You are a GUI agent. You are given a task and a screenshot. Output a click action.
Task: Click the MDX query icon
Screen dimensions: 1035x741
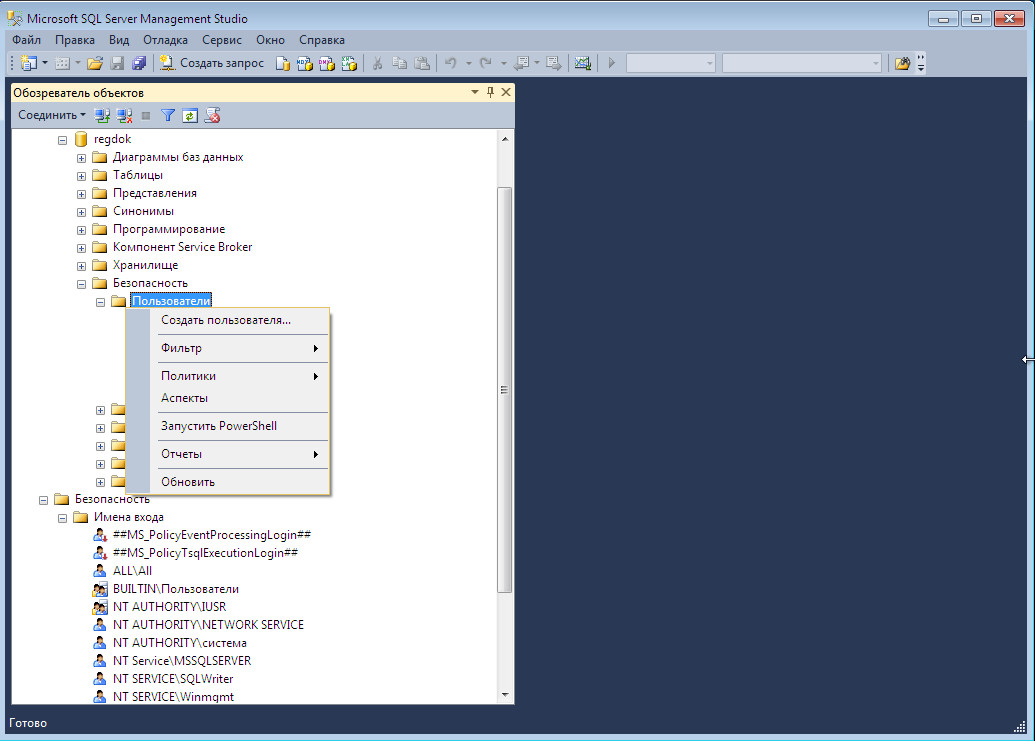pos(304,63)
